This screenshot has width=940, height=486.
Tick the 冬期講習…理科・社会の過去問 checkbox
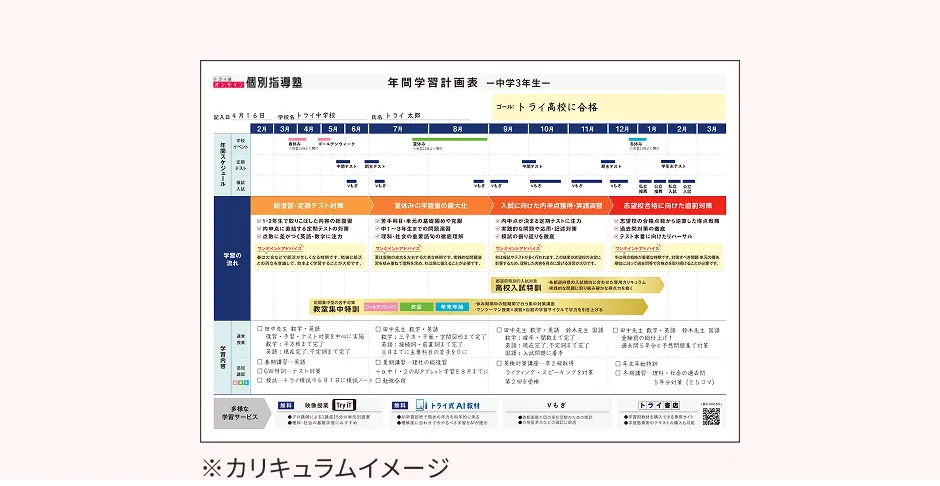[617, 373]
